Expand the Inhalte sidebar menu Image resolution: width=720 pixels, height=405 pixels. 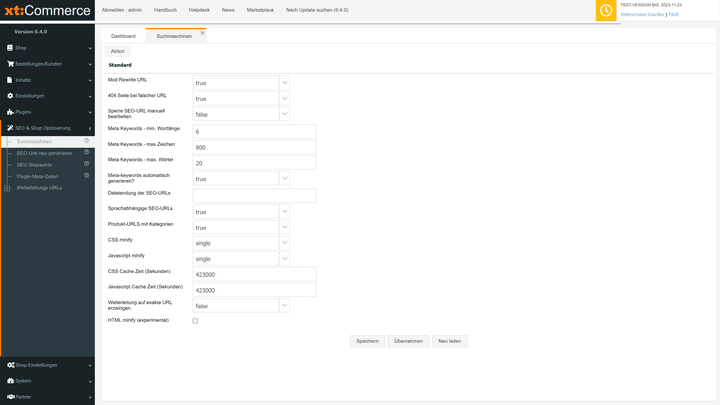coord(90,80)
